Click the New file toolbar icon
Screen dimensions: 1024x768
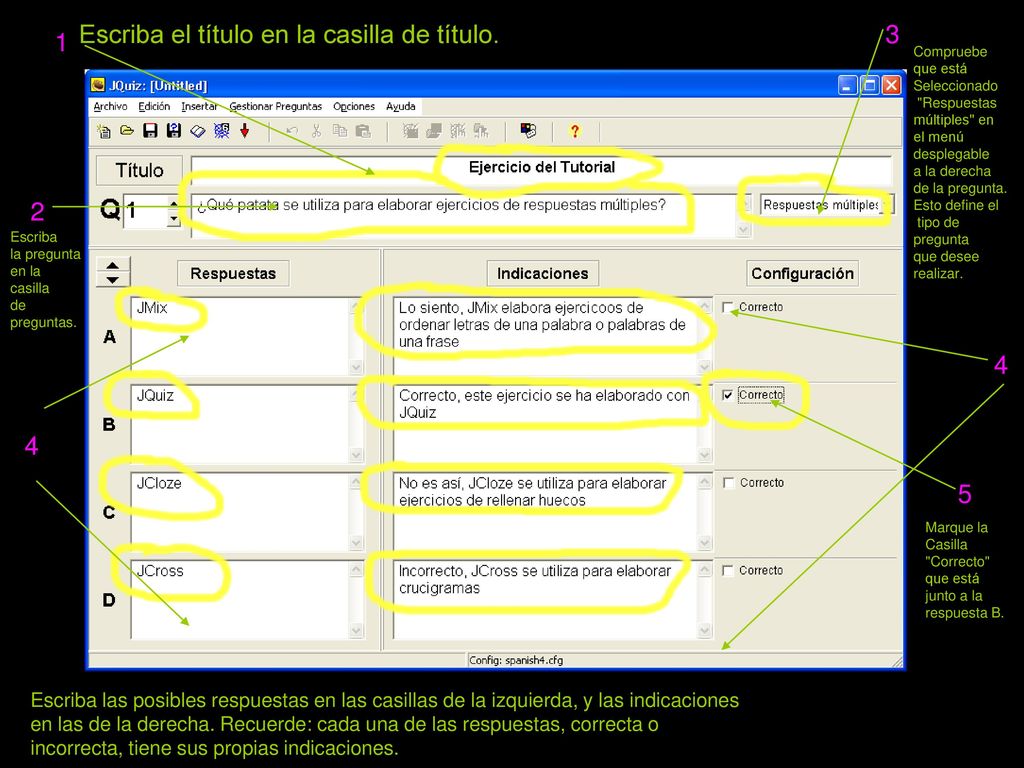pos(104,131)
